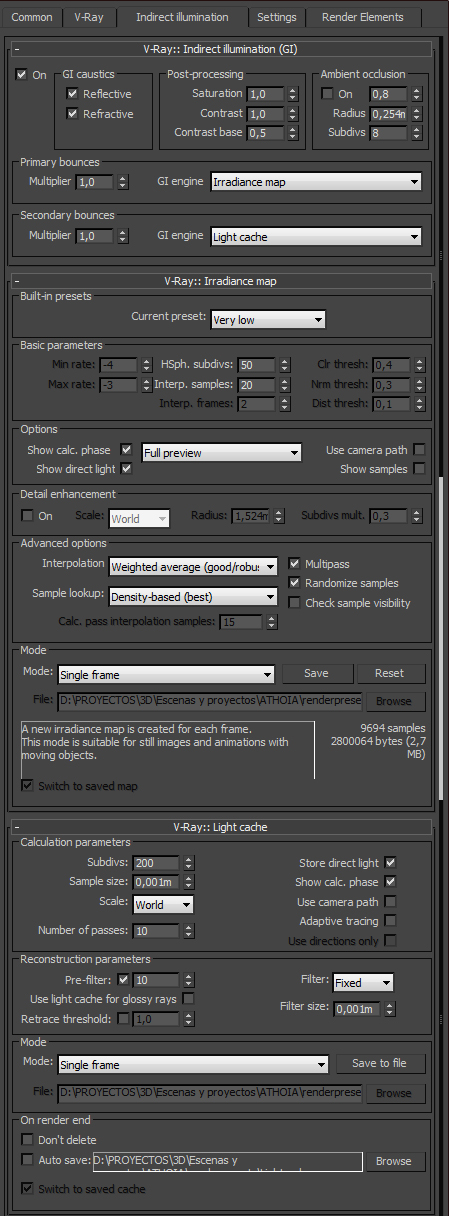Browse for Auto save file path
Viewport: 449px width, 1216px height.
(394, 1161)
